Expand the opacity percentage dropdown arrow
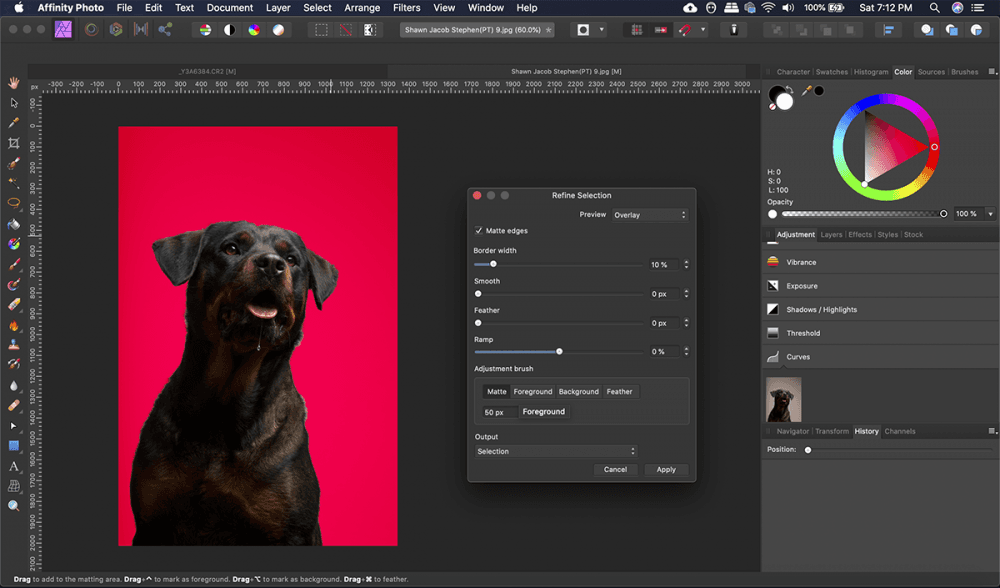The image size is (1000, 588). [x=990, y=214]
